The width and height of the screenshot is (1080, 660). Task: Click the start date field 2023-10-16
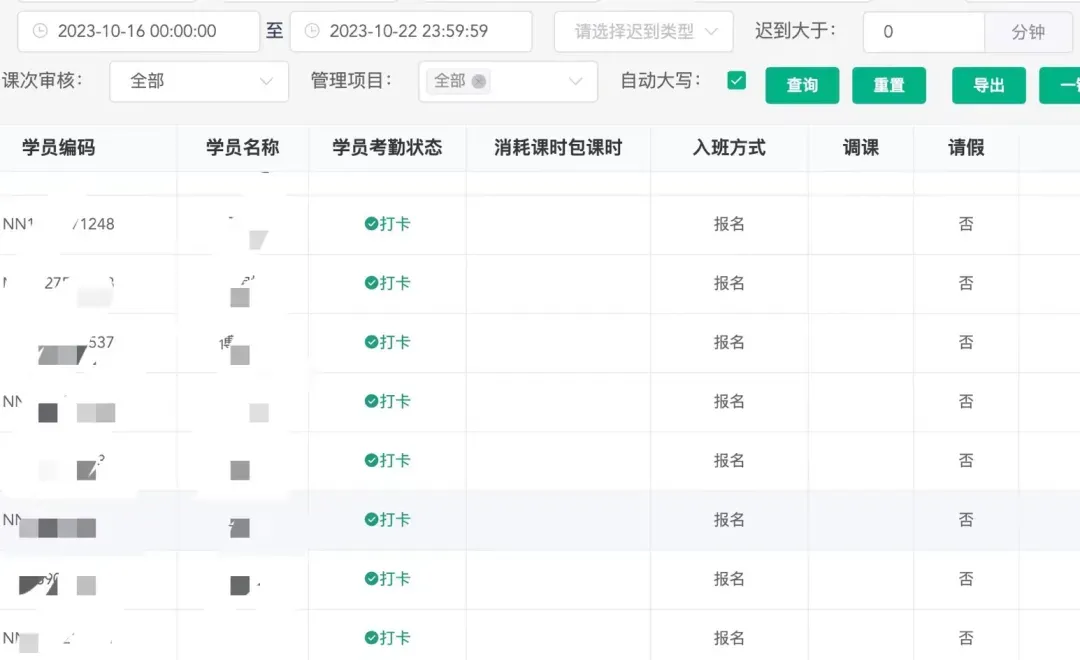coord(137,31)
